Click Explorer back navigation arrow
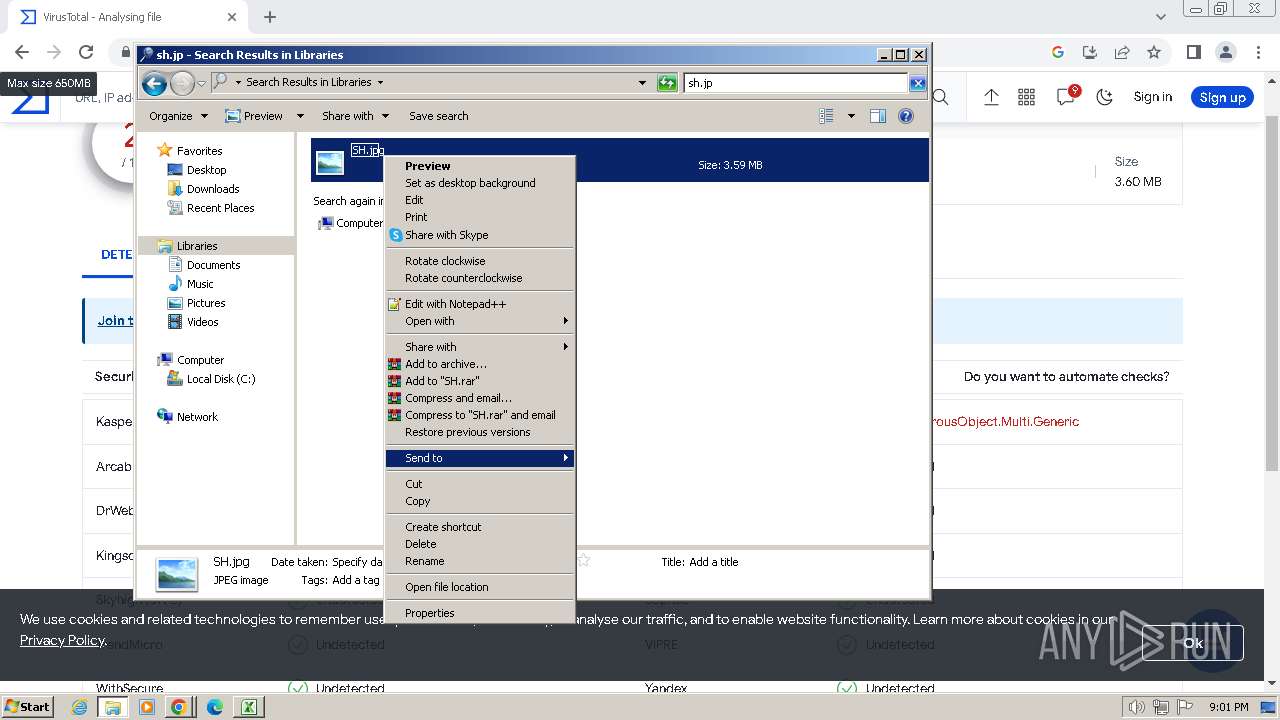1280x720 pixels. pyautogui.click(x=154, y=83)
